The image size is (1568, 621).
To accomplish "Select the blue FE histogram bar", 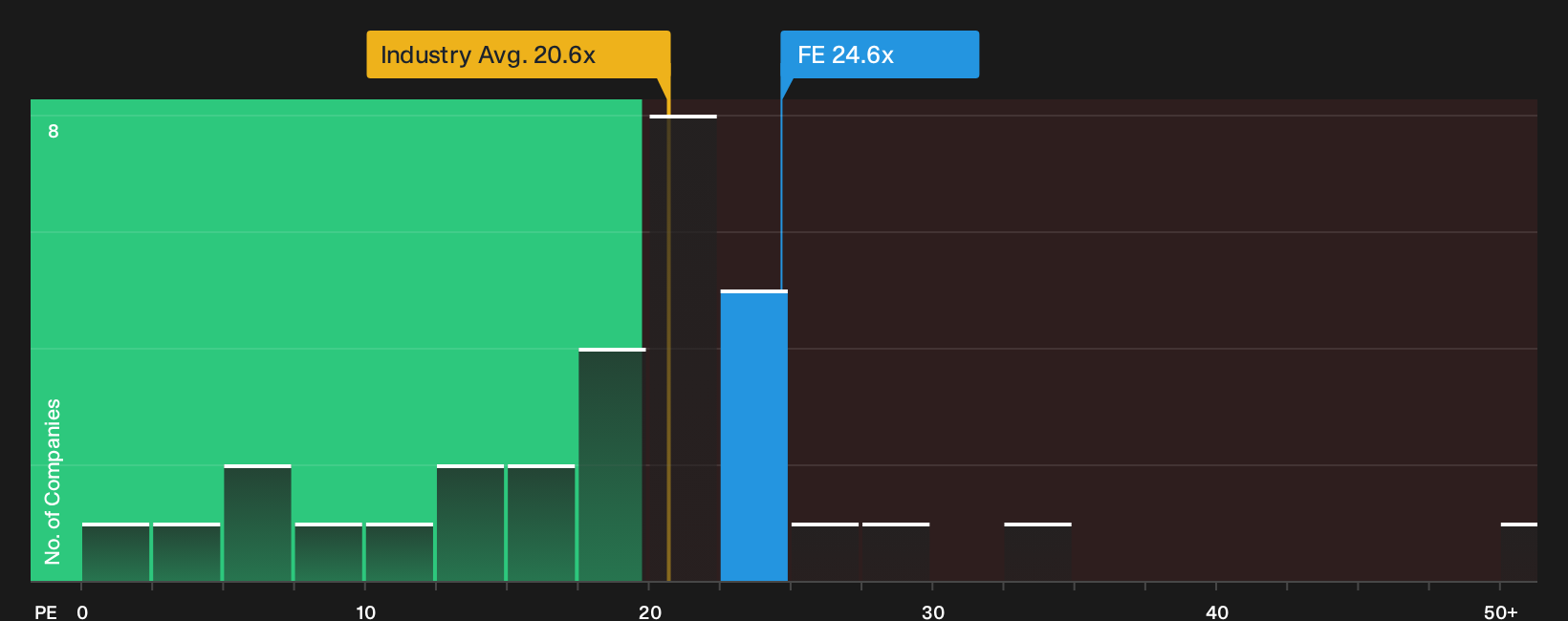I will (754, 436).
